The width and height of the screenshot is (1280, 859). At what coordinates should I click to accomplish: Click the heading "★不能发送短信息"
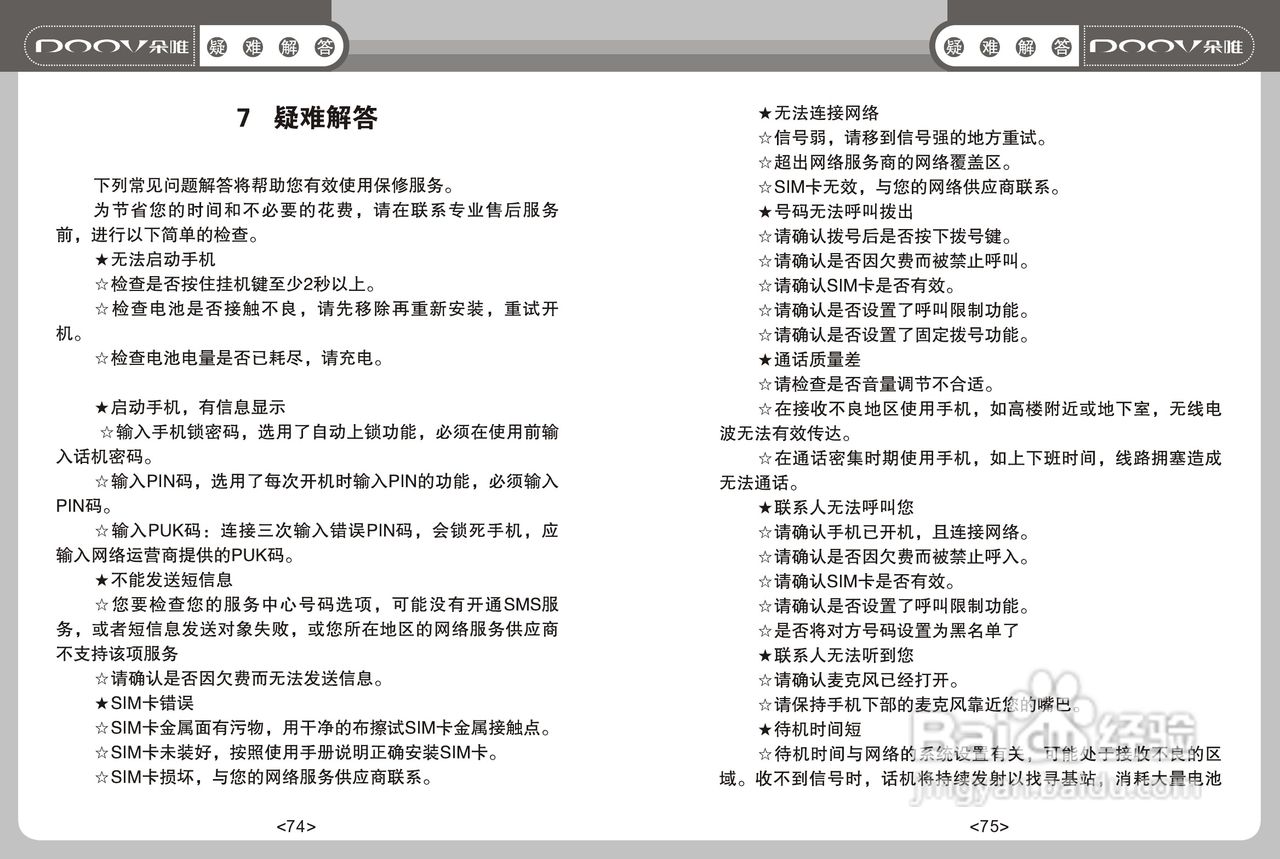[x=163, y=579]
